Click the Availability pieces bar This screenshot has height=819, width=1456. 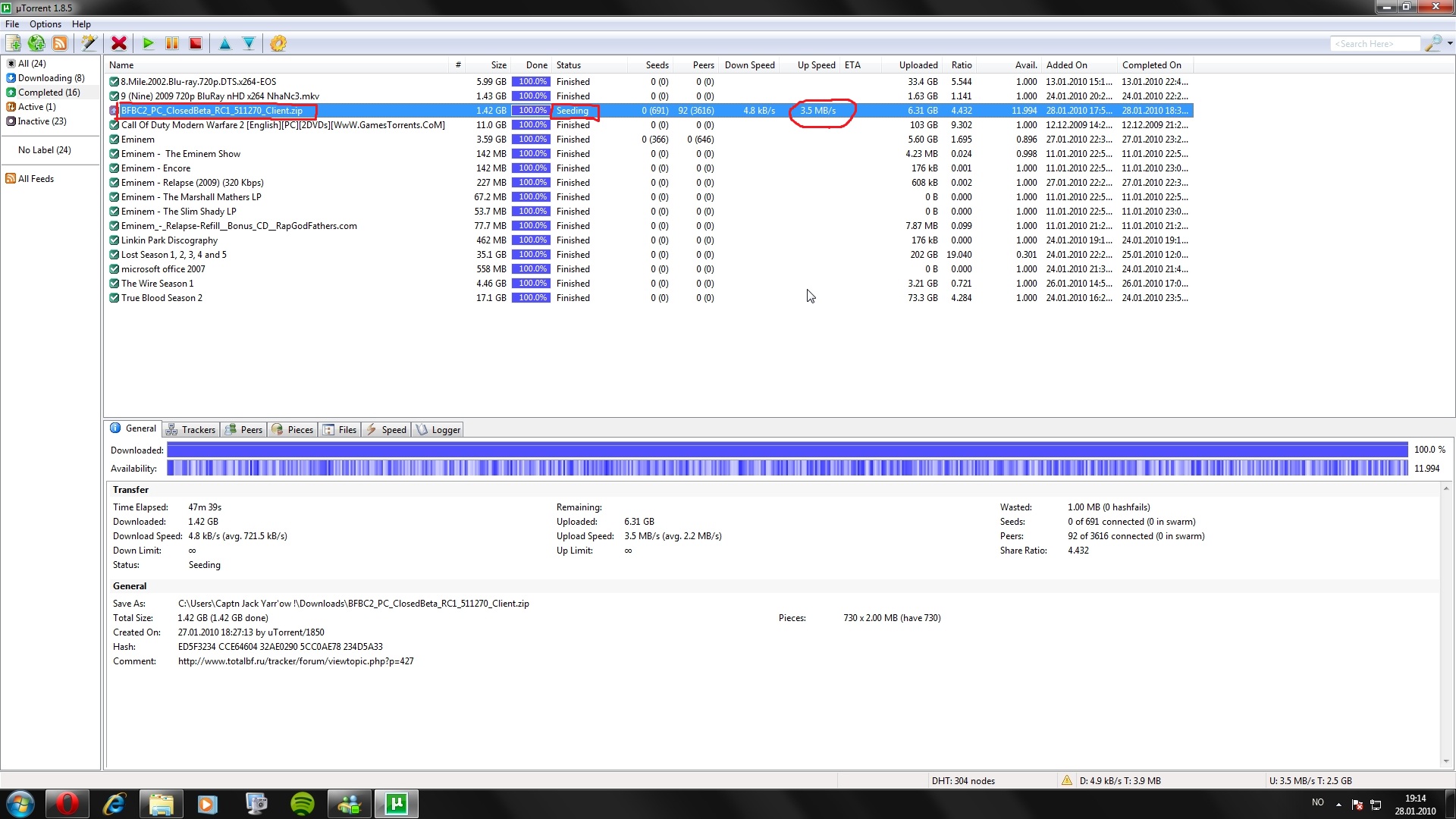(x=787, y=469)
